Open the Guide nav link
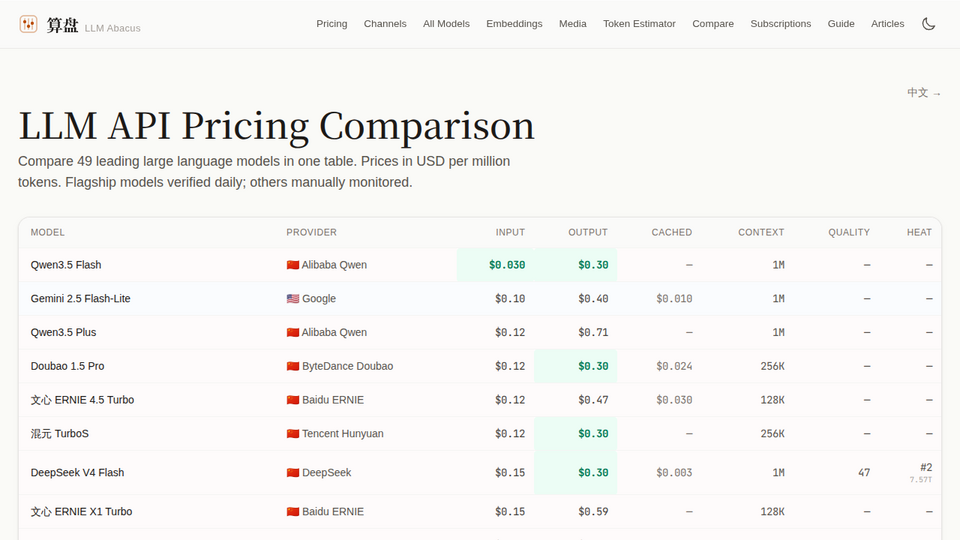960x540 pixels. pos(841,24)
